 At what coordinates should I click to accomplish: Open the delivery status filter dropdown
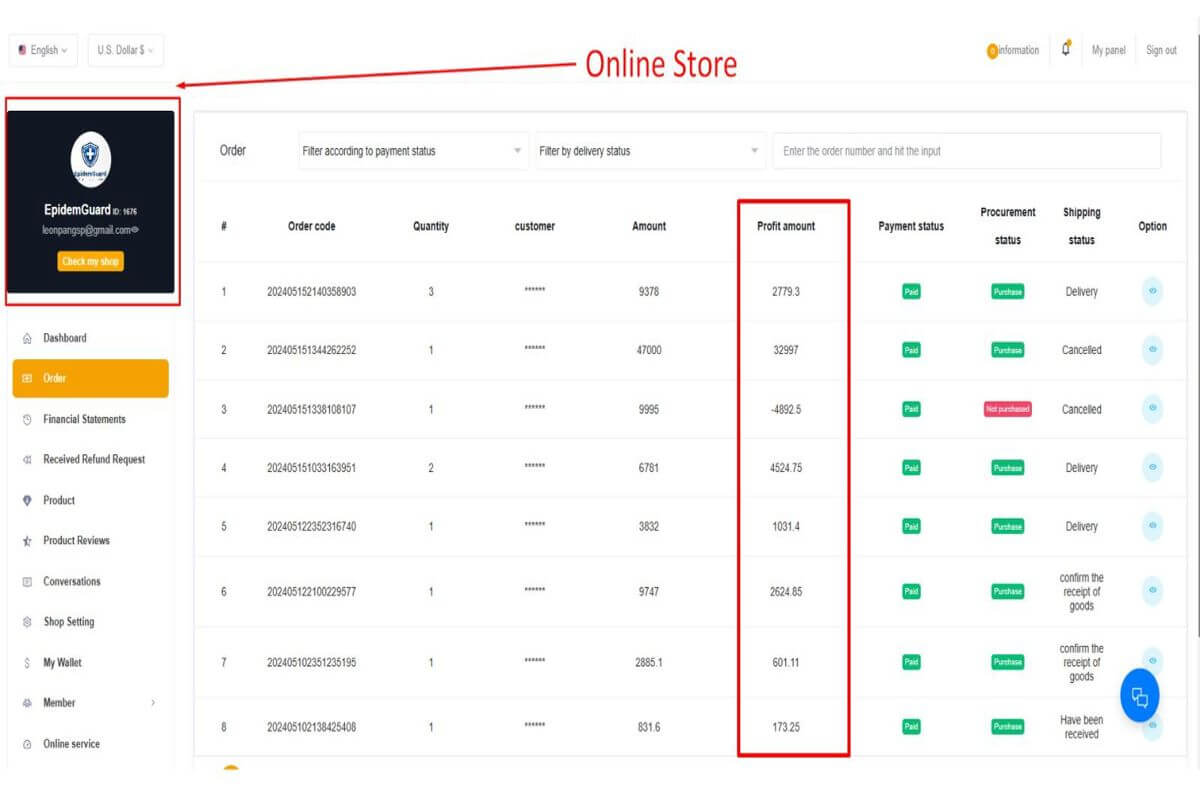point(648,150)
